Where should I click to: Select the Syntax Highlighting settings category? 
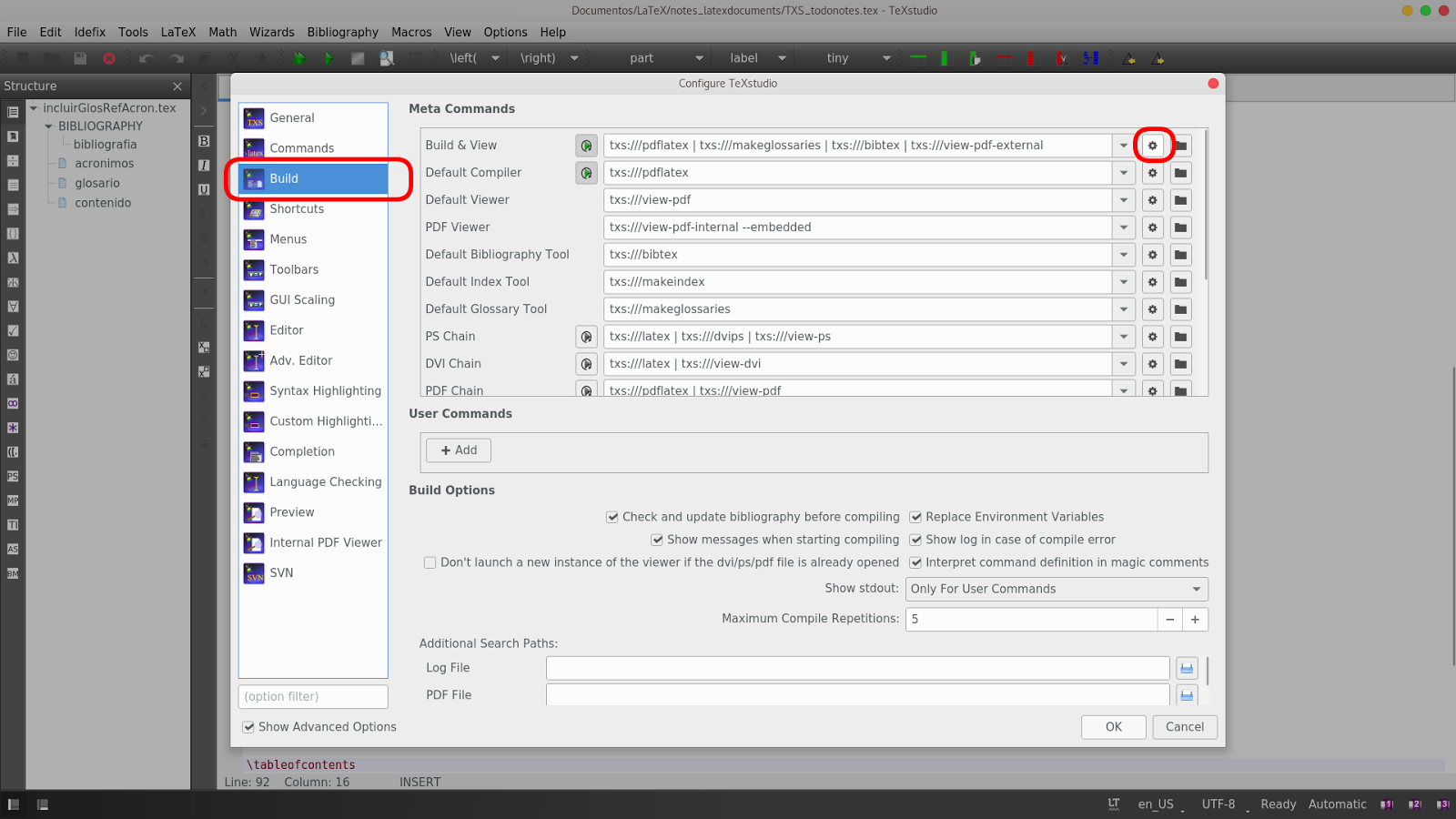pos(313,391)
